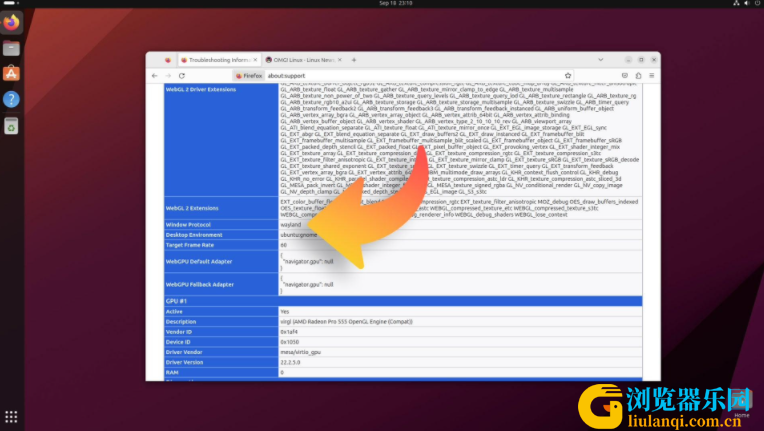
Task: Click the 22.2.5.0 driver version value
Action: (290, 362)
